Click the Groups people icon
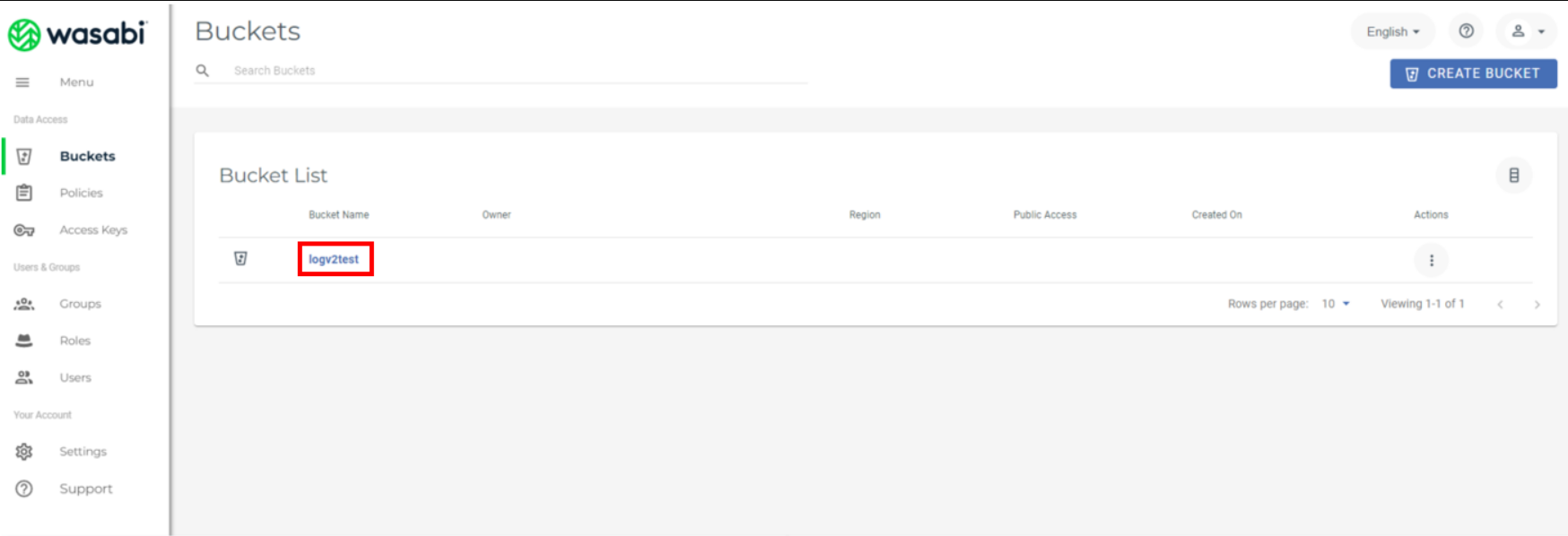The height and width of the screenshot is (536, 1568). 24,304
